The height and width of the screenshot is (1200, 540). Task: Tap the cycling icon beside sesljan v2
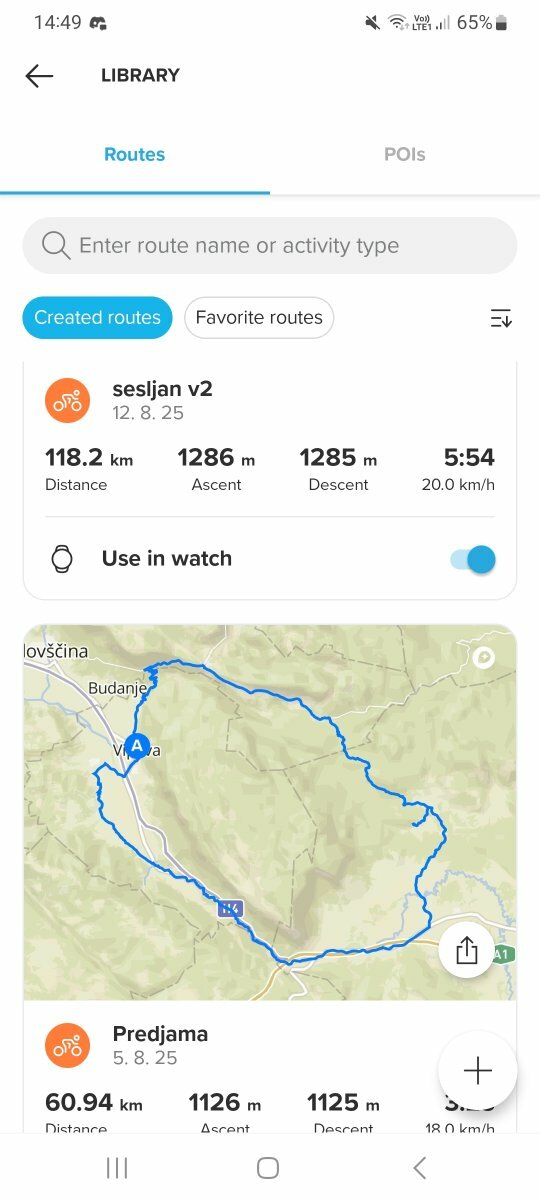pos(68,400)
